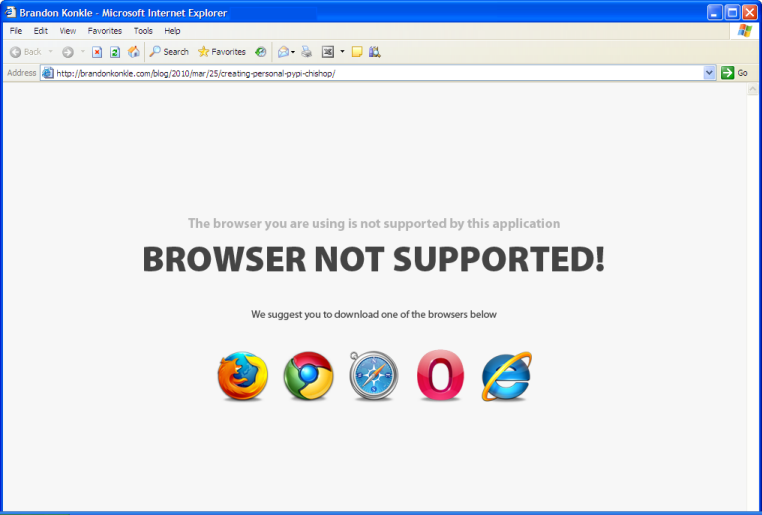762x515 pixels.
Task: Click the Windows flag throbber logo
Action: [x=745, y=31]
